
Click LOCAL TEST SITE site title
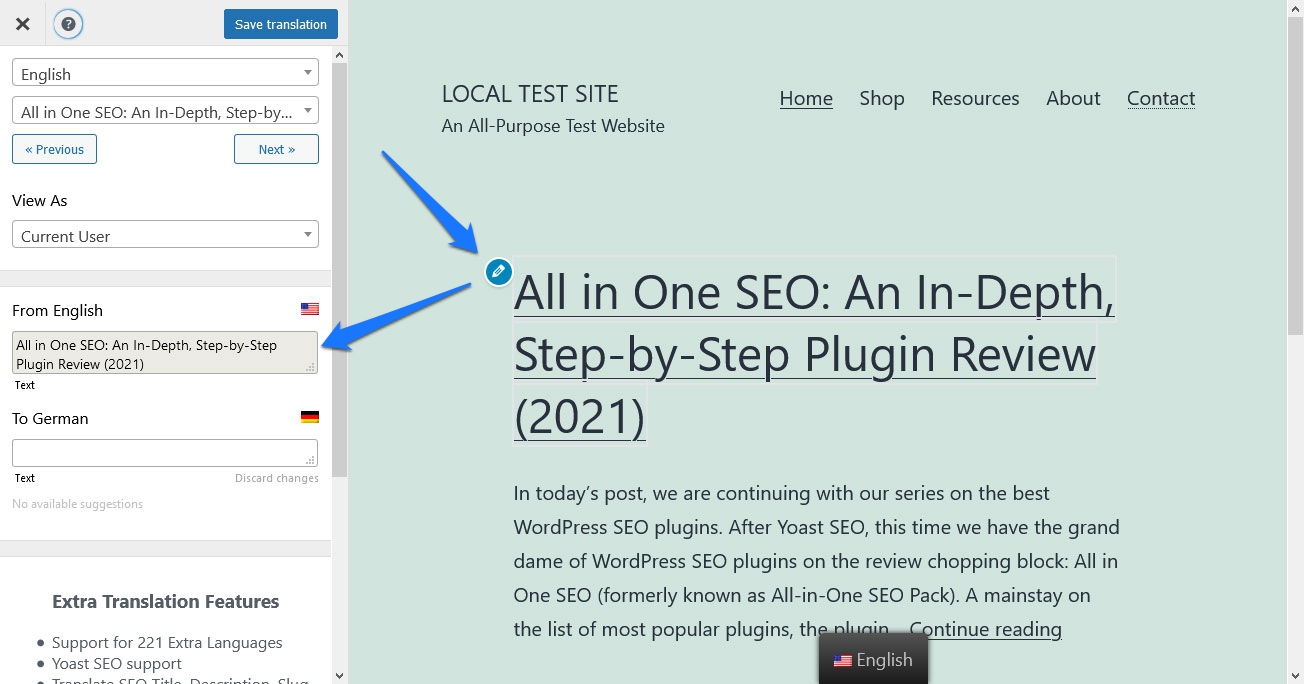point(530,94)
